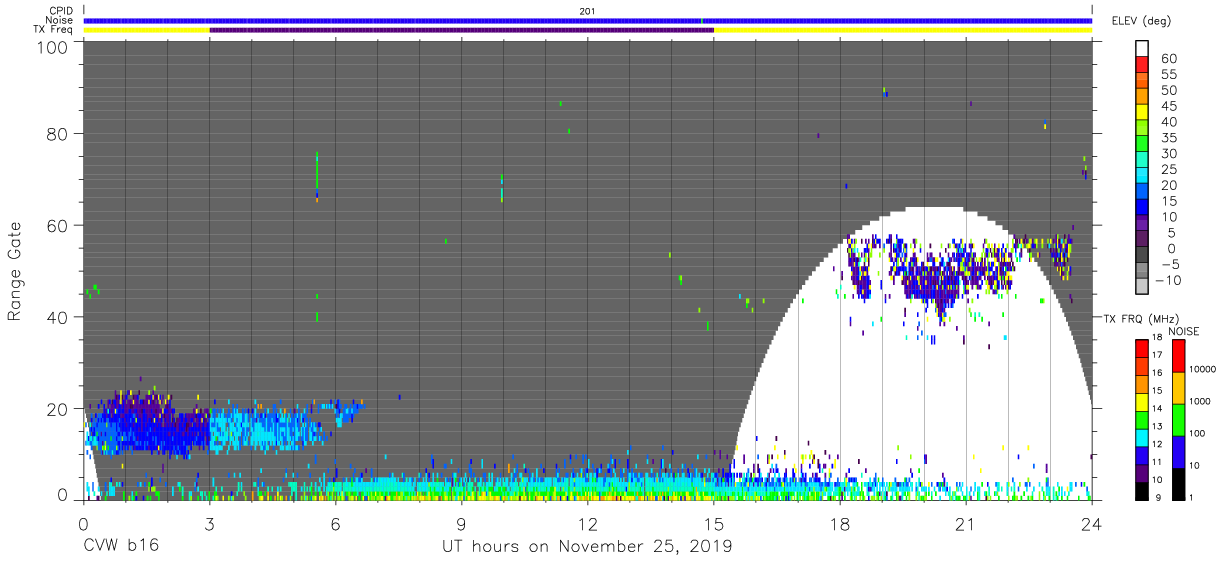Viewport: 1228px width, 567px height.
Task: Click the '80' tick on the Range Gate axis
Action: pyautogui.click(x=58, y=133)
